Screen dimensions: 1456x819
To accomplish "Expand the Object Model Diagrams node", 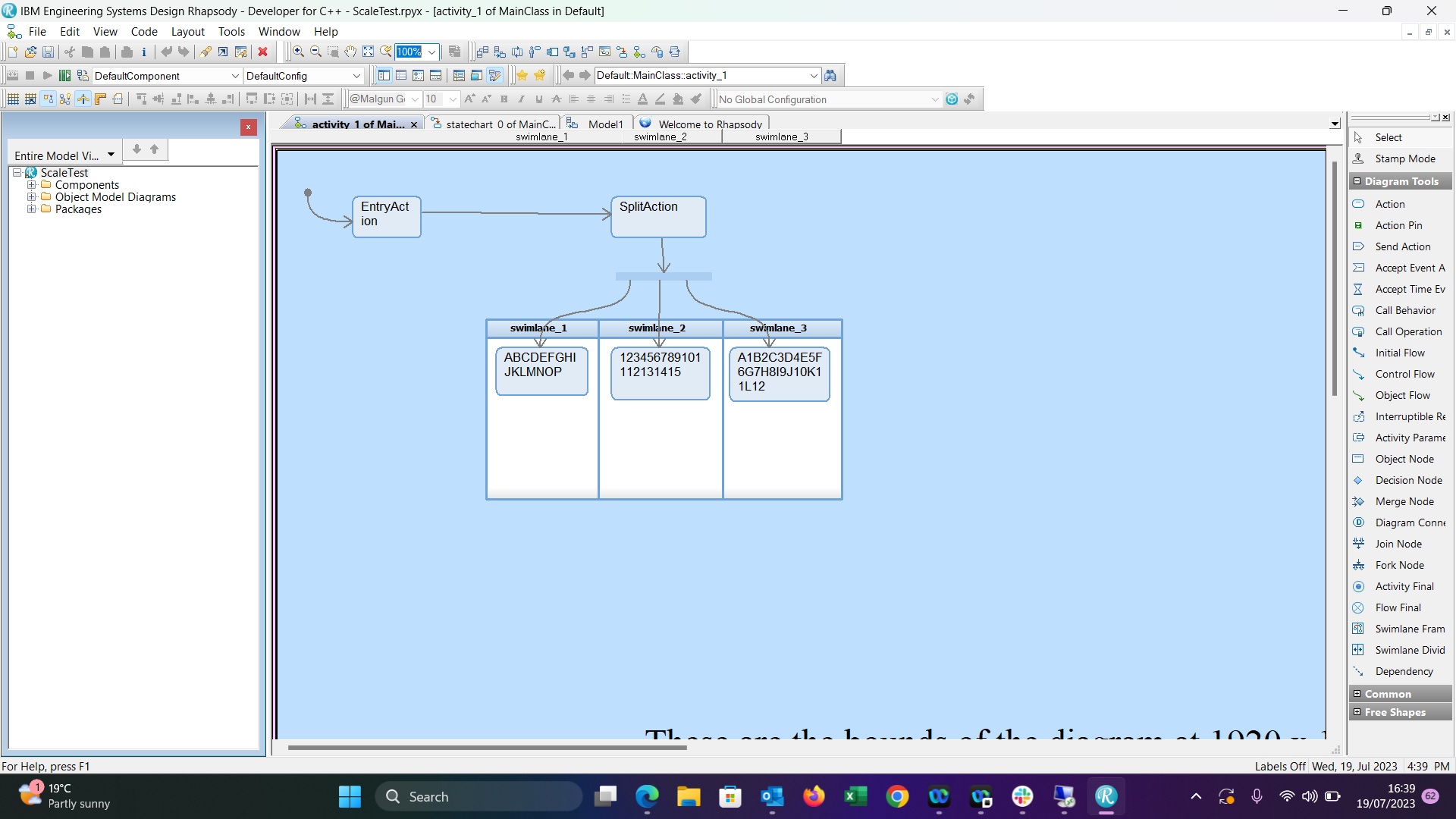I will pyautogui.click(x=32, y=197).
